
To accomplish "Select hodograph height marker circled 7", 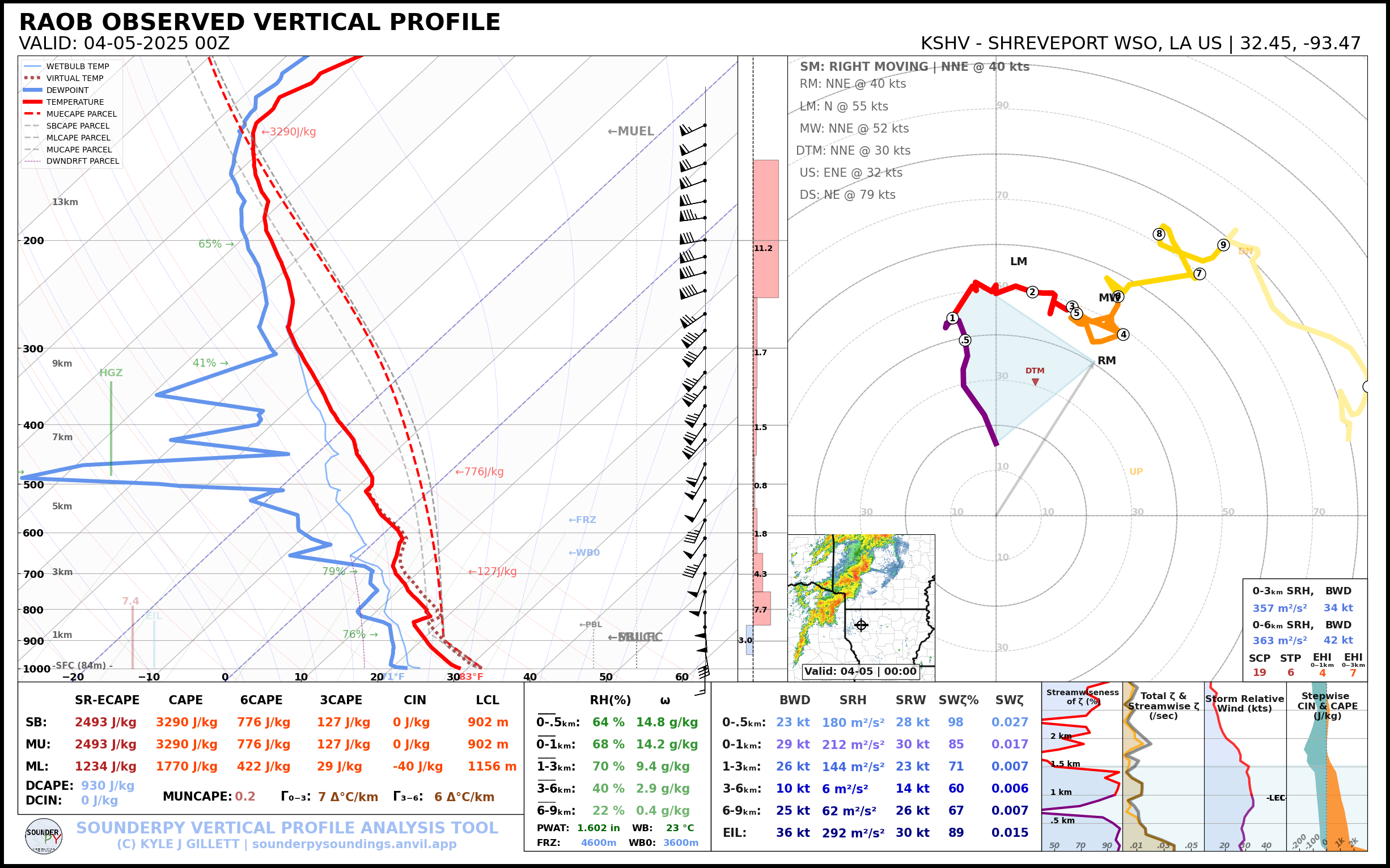I will (x=1200, y=274).
